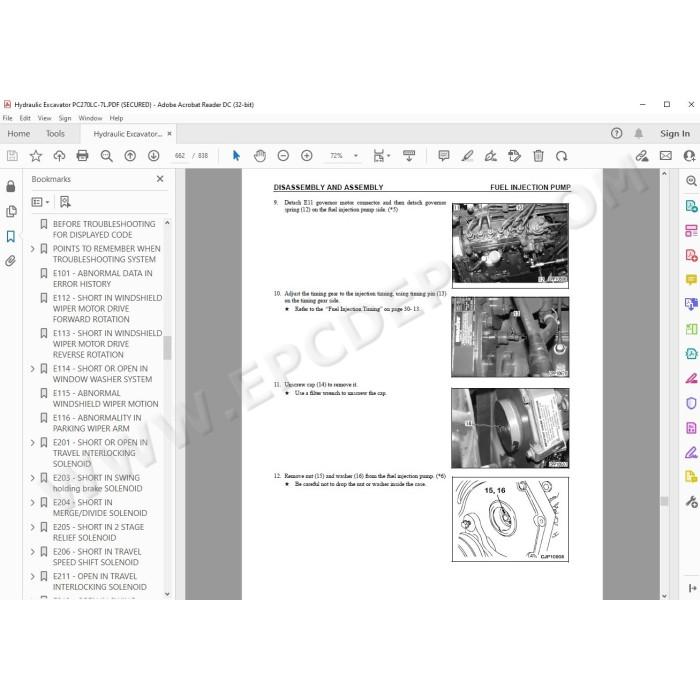Click the bookmarks panel scrollbar thumb
This screenshot has width=700, height=700.
pyautogui.click(x=167, y=348)
